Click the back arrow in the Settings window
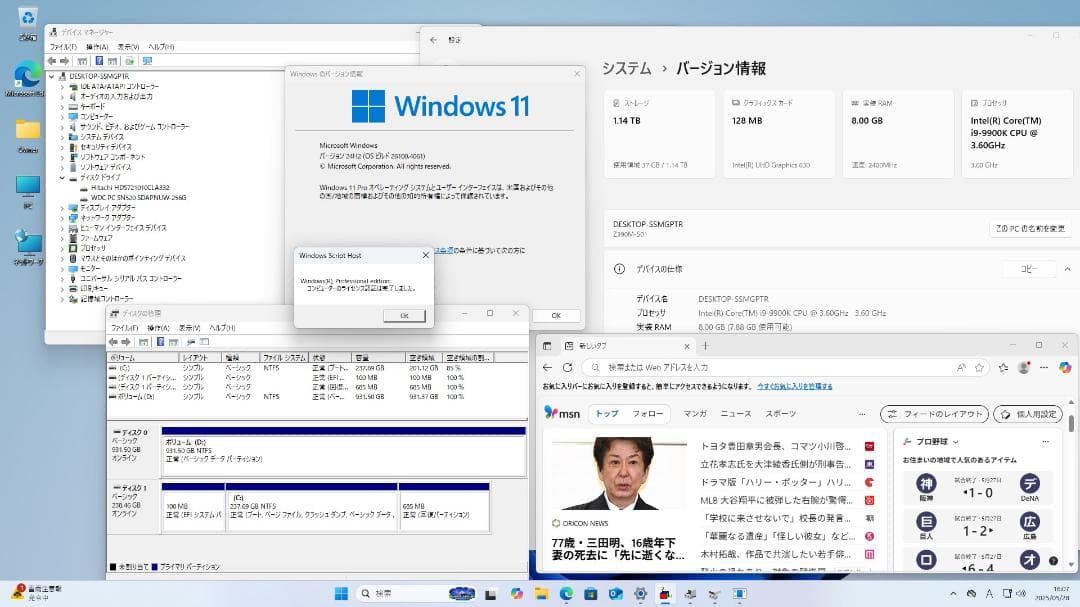 pos(431,40)
